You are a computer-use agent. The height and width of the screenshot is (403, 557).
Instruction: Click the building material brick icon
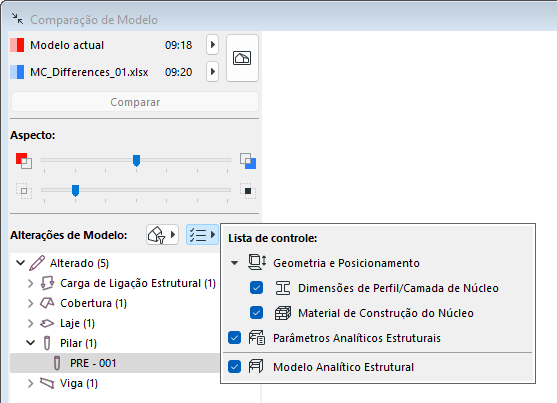click(x=283, y=313)
